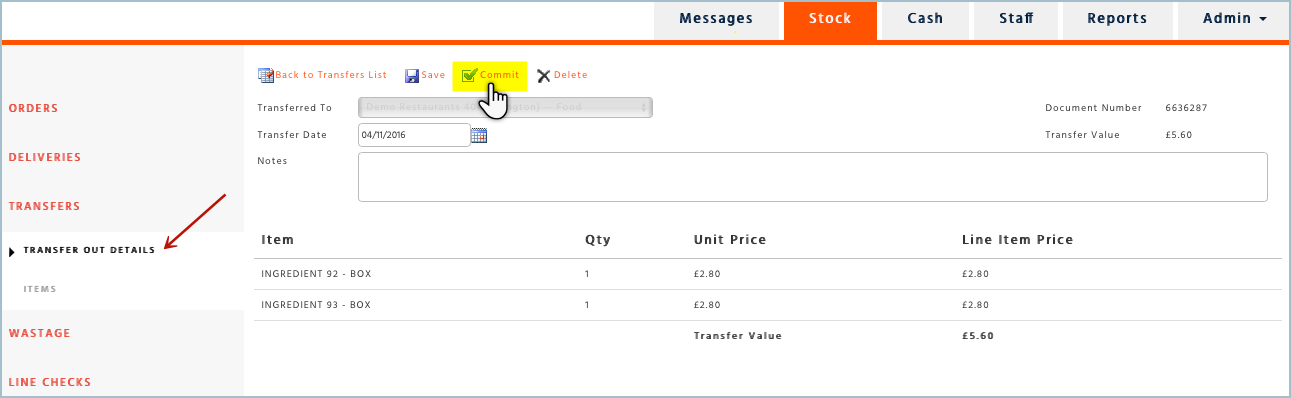Click the Delete X icon
Image resolution: width=1291 pixels, height=398 pixels.
click(544, 75)
